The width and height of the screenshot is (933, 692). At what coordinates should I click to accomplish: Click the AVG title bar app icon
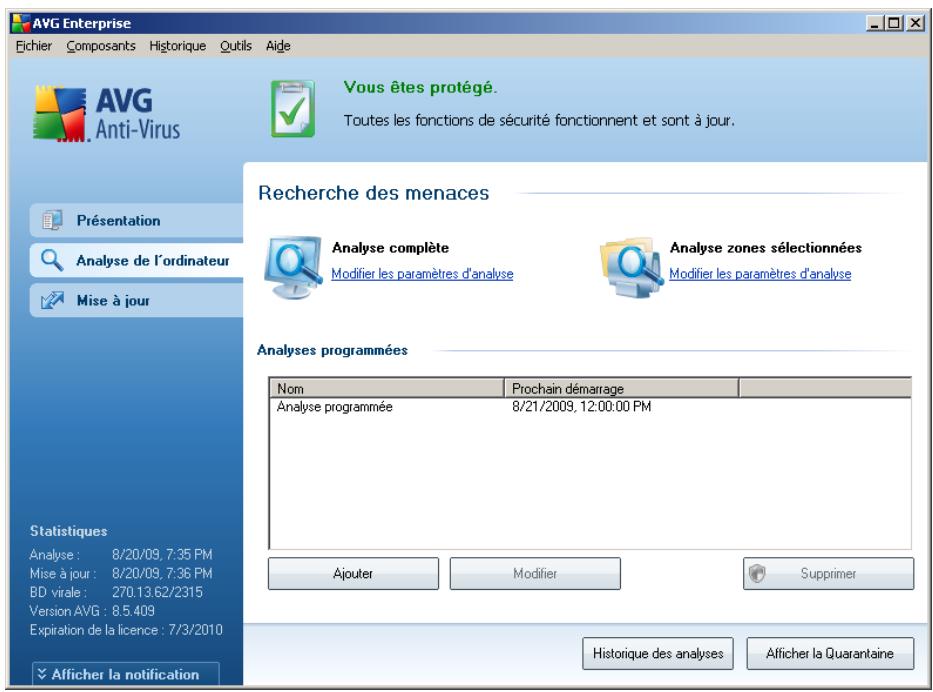click(x=21, y=23)
